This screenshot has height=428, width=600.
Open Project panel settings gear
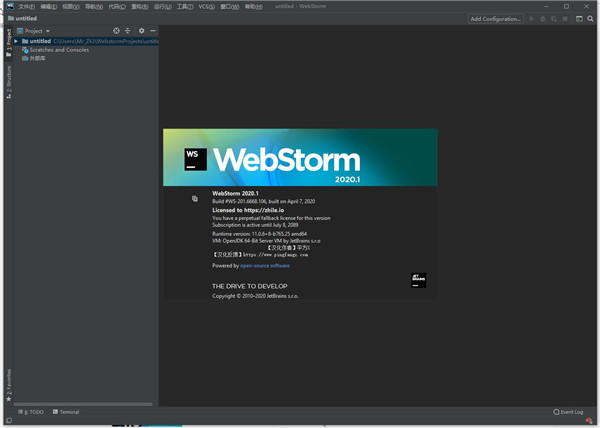tap(142, 31)
